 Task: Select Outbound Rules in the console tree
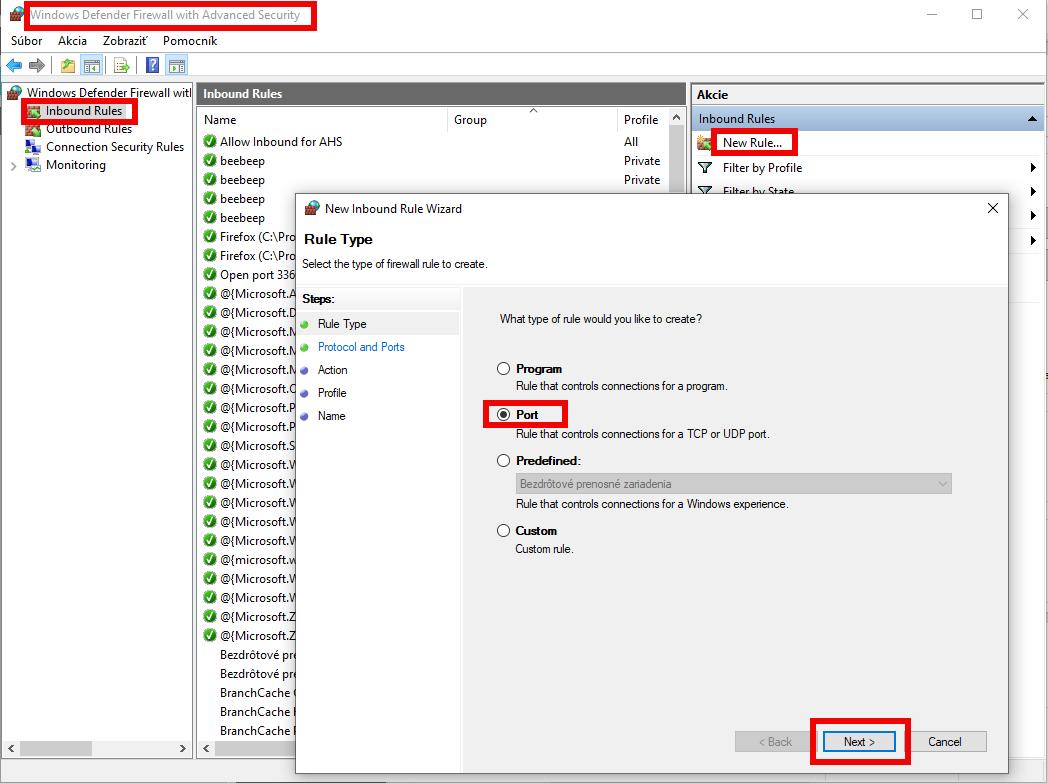[87, 128]
